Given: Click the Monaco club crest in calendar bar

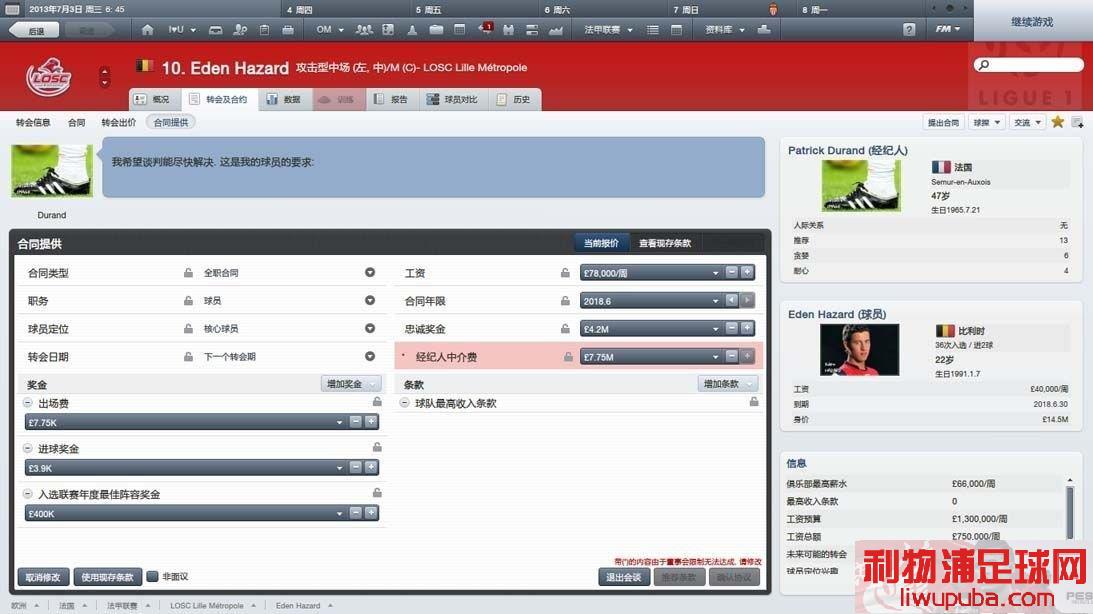Looking at the screenshot, I should [x=772, y=10].
